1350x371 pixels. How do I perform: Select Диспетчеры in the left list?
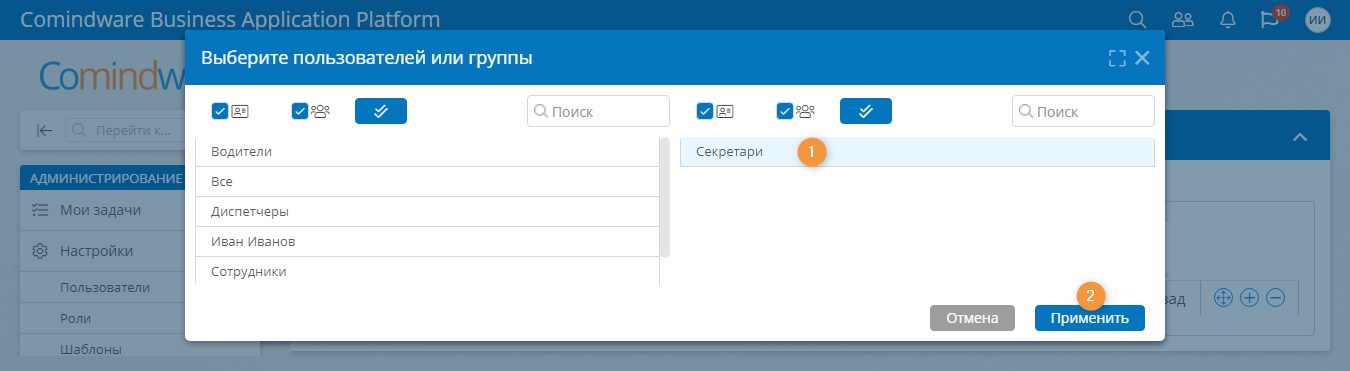click(427, 211)
